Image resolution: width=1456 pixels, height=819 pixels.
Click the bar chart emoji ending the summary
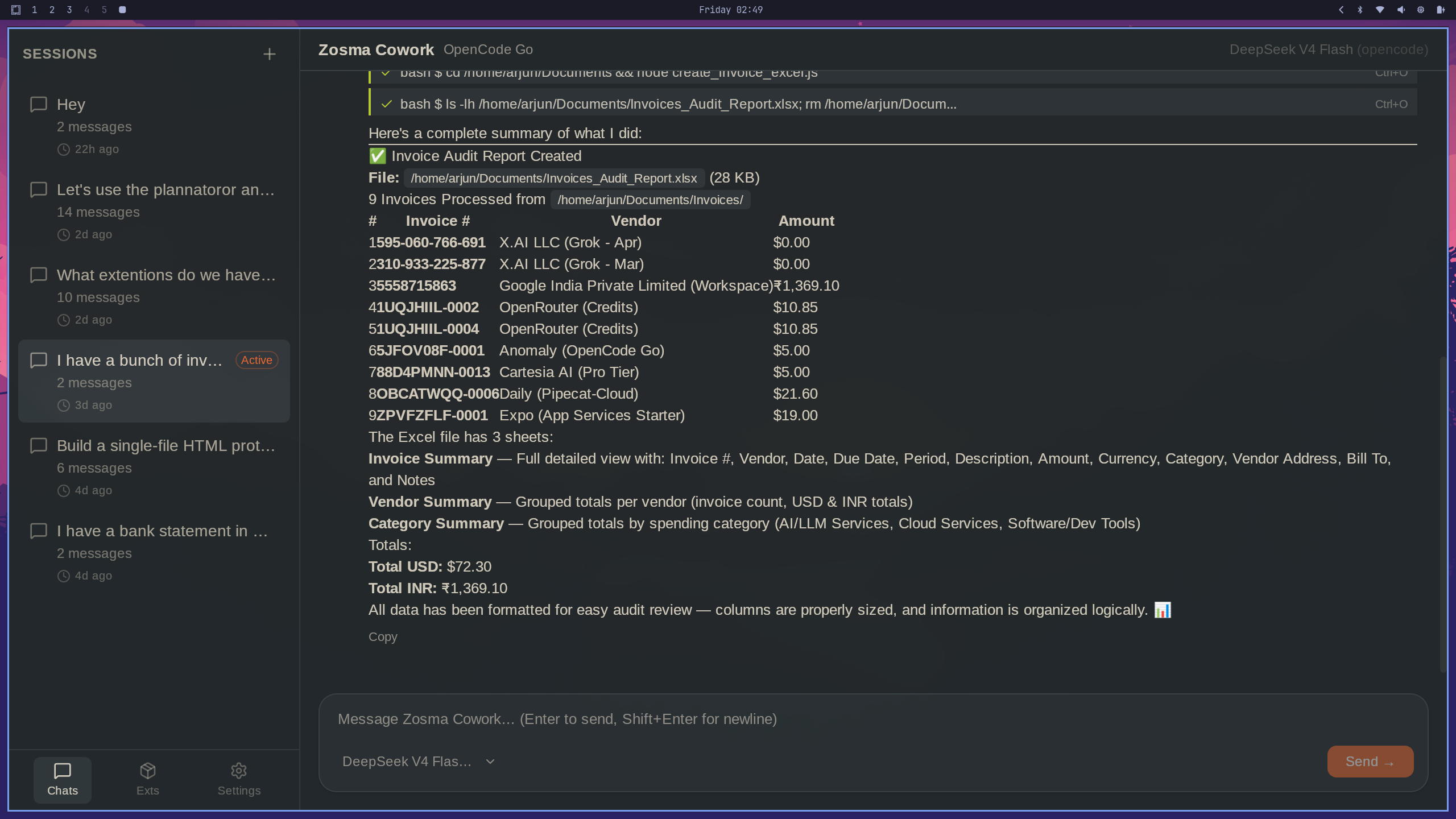[x=1162, y=610]
